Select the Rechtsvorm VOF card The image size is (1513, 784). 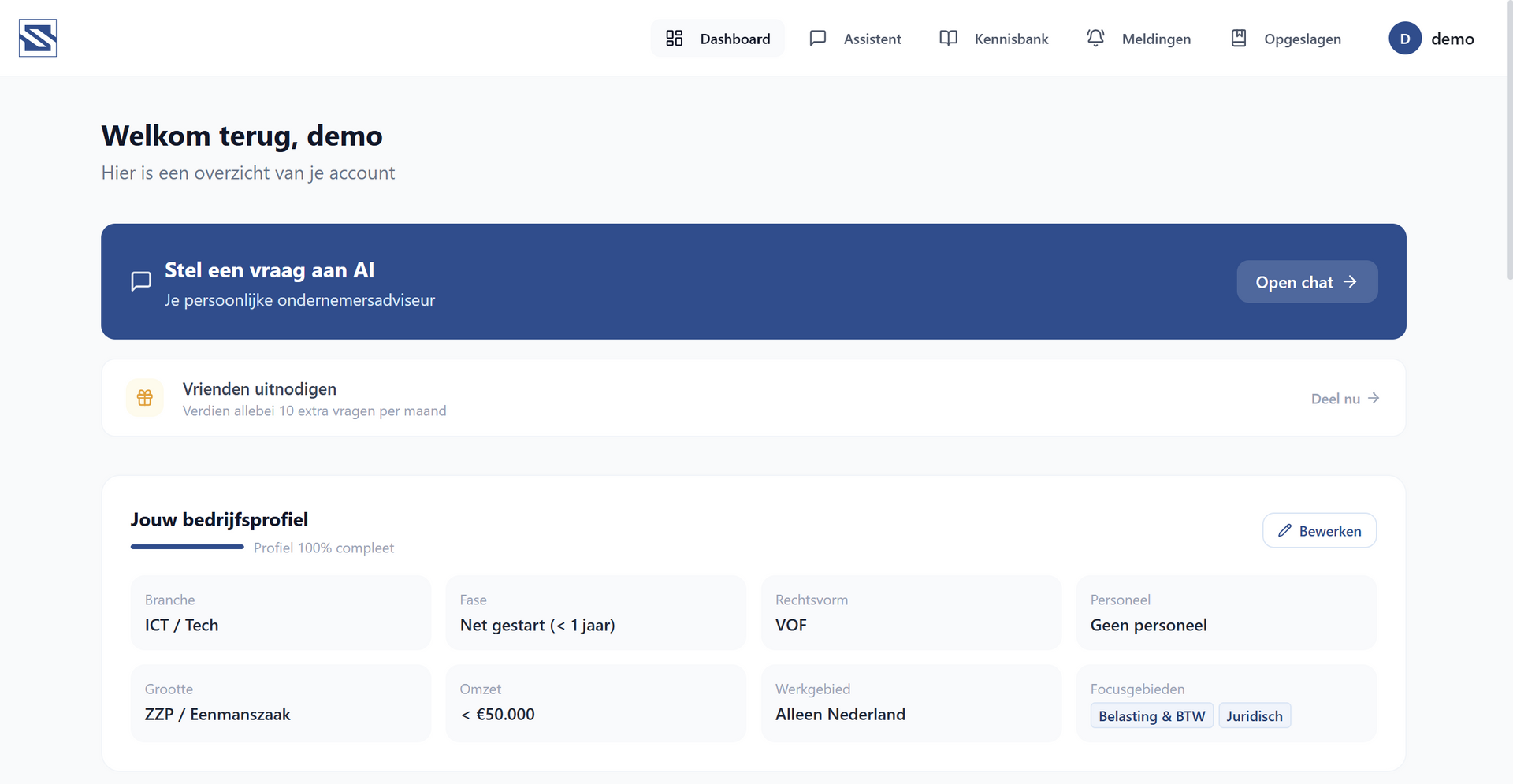tap(911, 613)
